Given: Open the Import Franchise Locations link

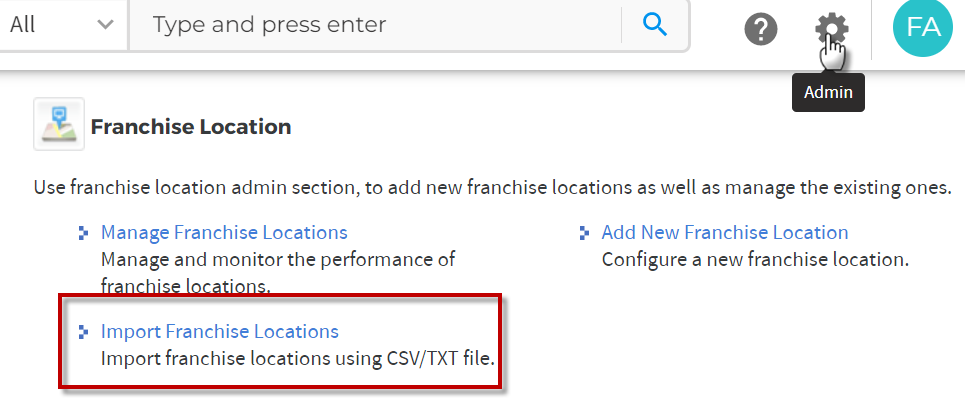Looking at the screenshot, I should point(220,332).
